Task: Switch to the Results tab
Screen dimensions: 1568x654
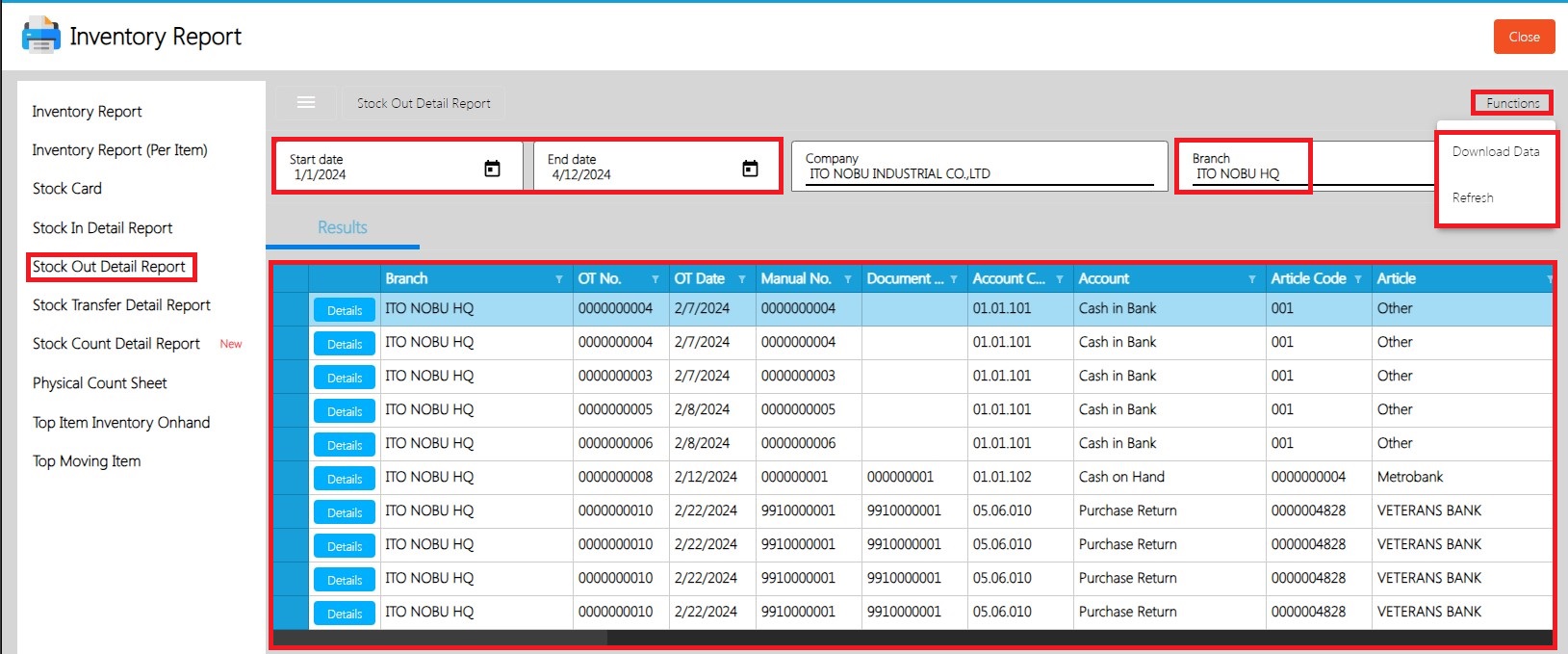Action: pos(343,227)
